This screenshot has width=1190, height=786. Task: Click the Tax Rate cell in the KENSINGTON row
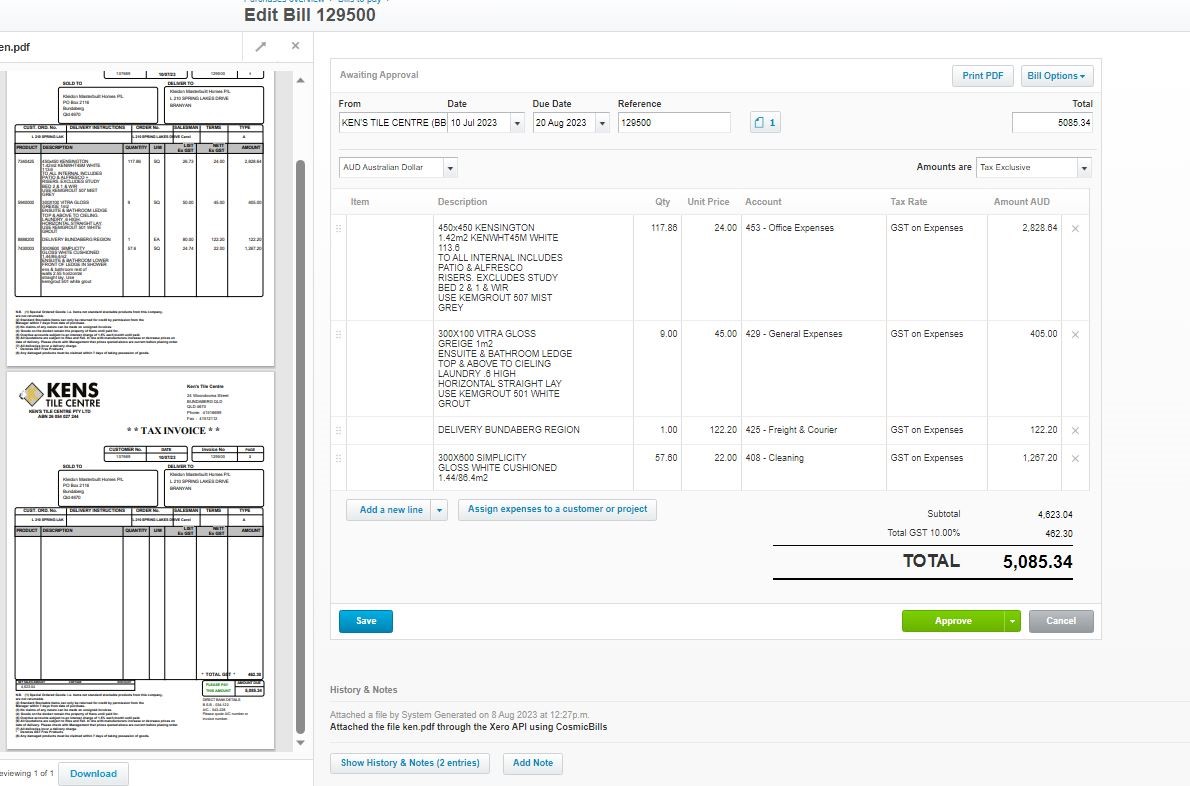[937, 268]
